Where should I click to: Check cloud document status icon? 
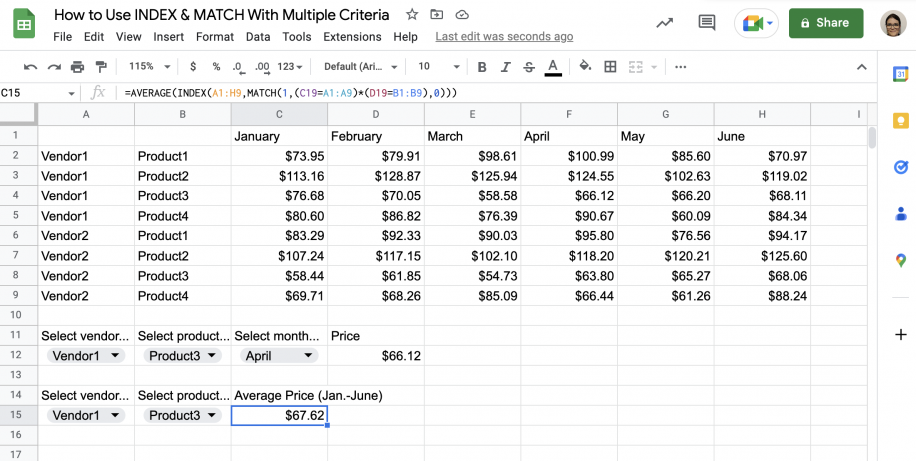click(x=462, y=15)
